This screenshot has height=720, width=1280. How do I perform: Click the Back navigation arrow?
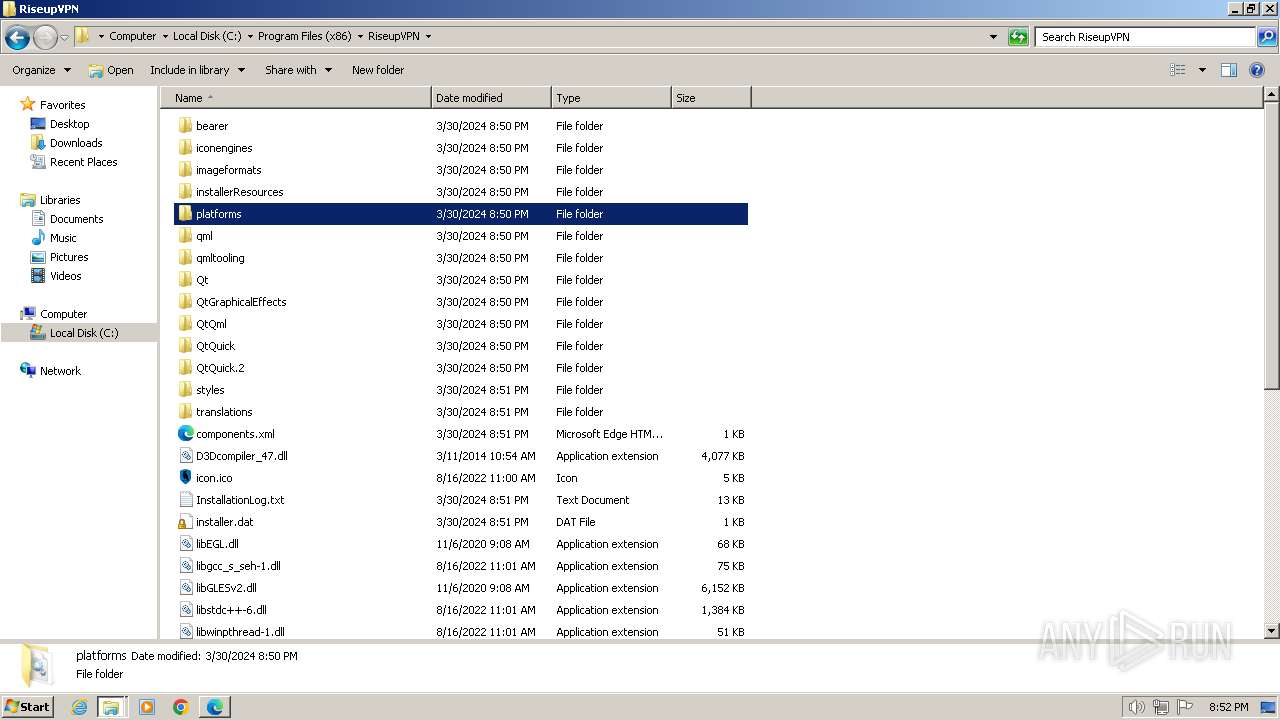[17, 38]
